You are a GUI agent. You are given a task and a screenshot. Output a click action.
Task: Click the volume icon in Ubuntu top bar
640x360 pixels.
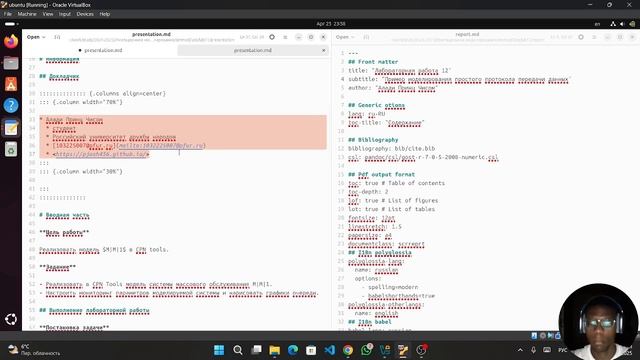[622, 24]
